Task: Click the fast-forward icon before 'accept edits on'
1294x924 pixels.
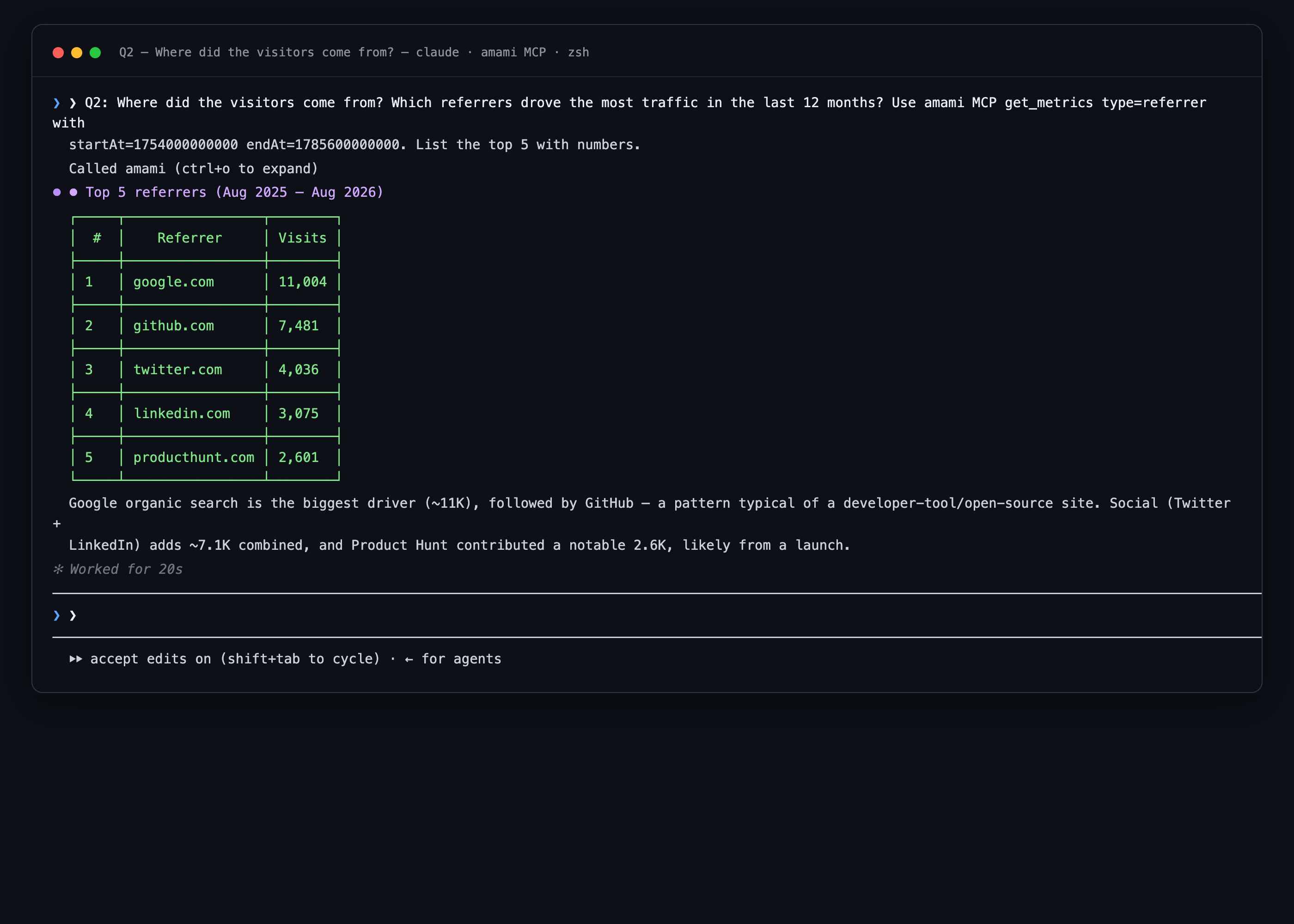Action: point(76,659)
